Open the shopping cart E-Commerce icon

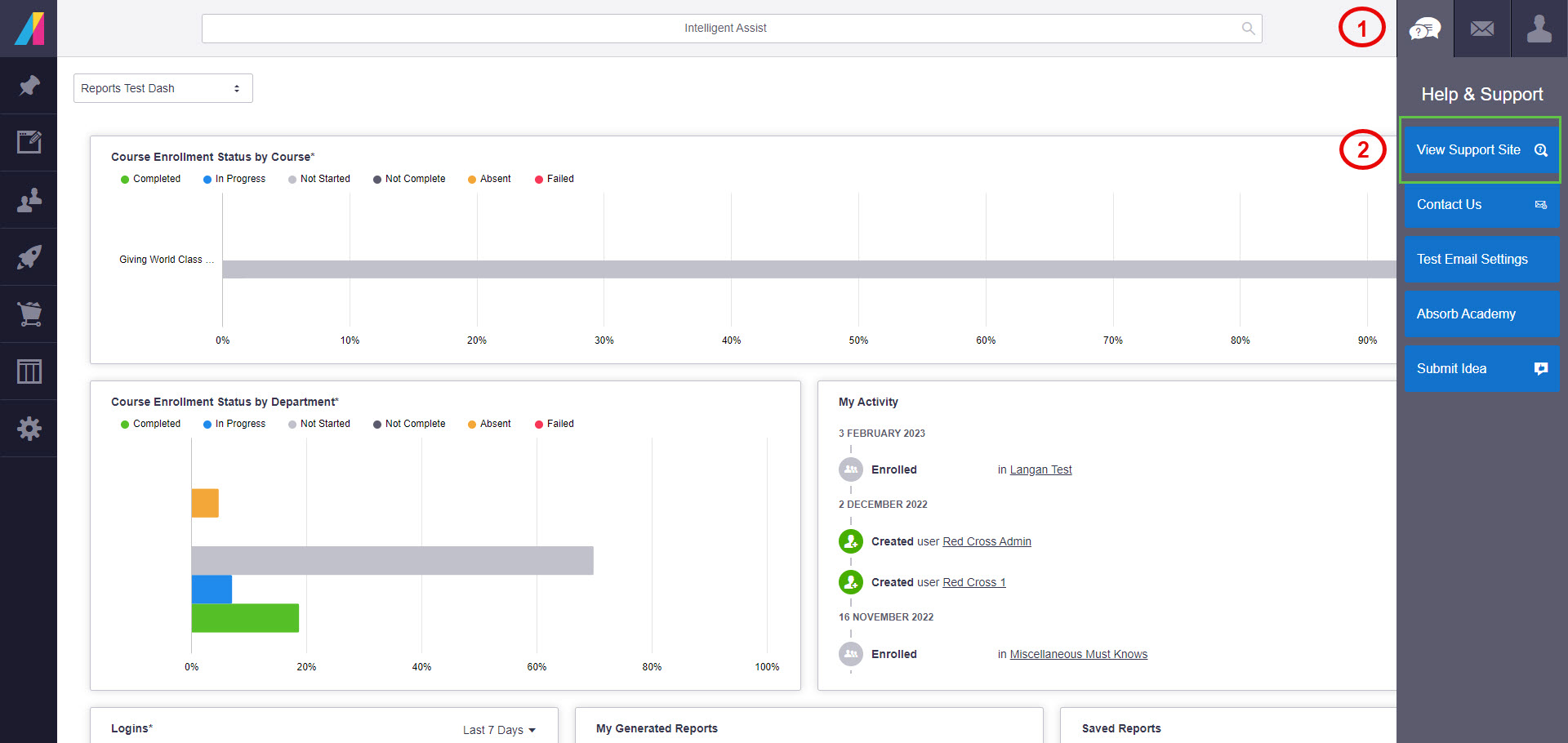click(x=29, y=314)
